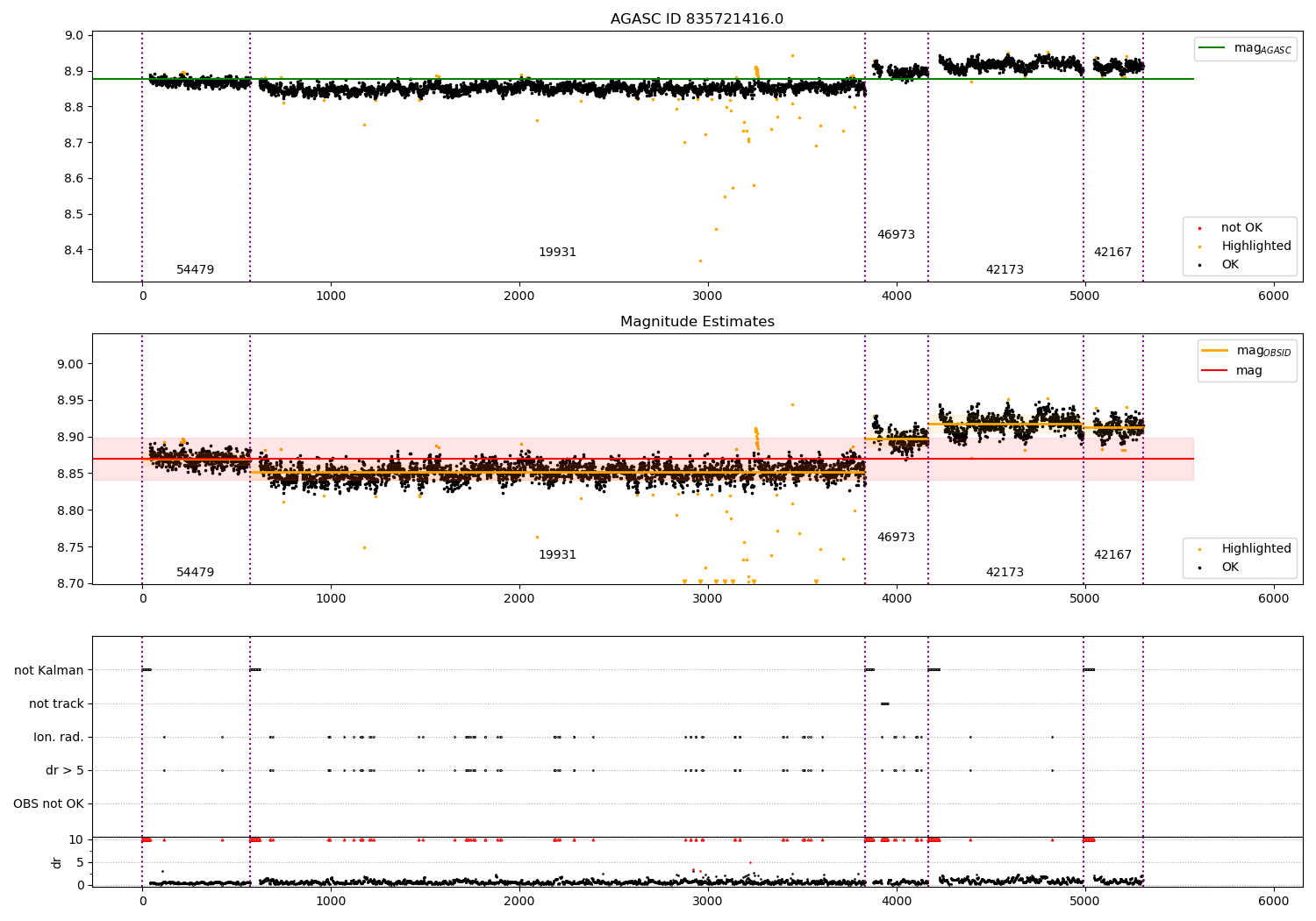Click OBSID label 46973 in middle plot

[896, 538]
